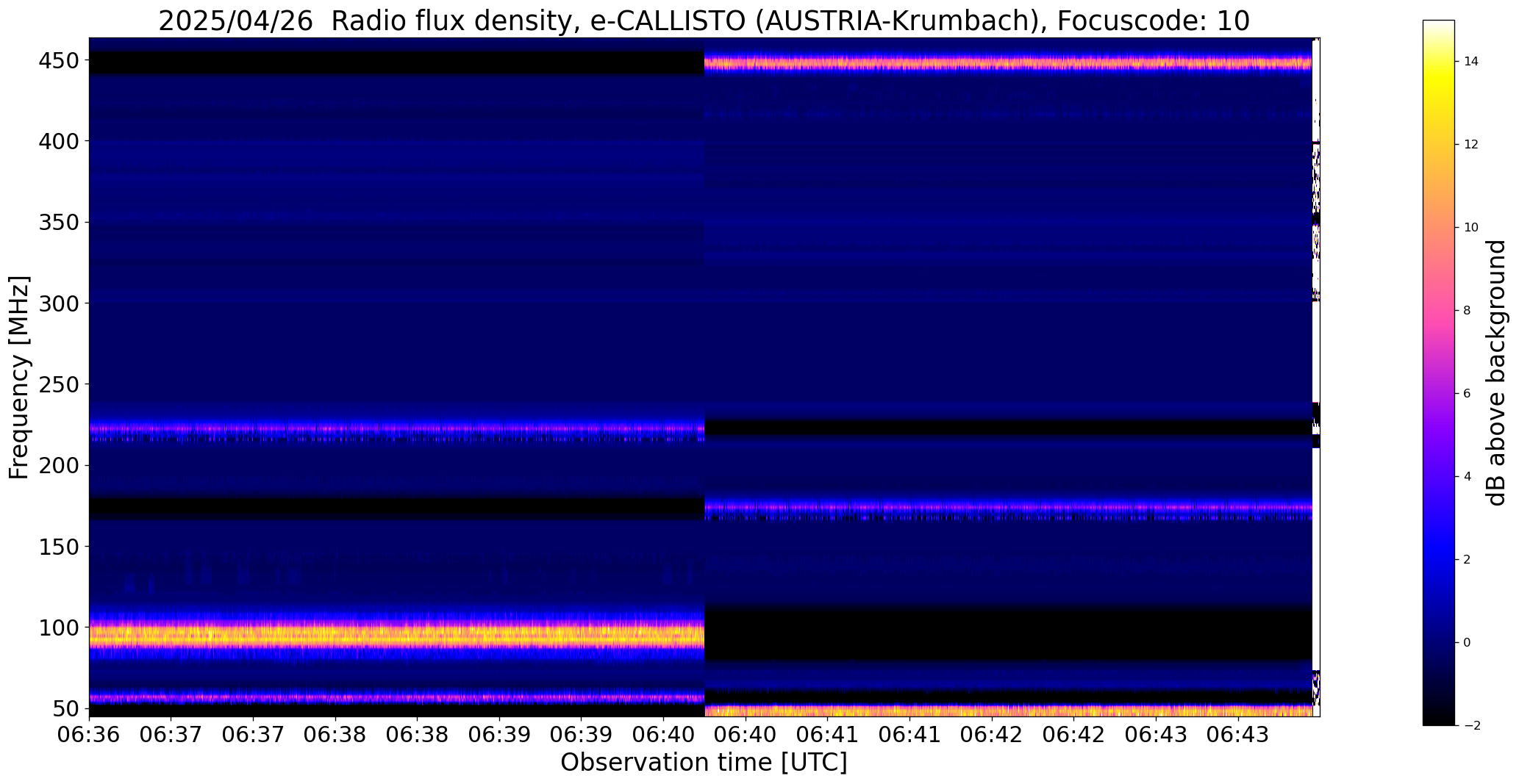Screen dimensions: 1519x784
Task: Click the 6 tick on the colorbar
Action: pyautogui.click(x=1467, y=394)
